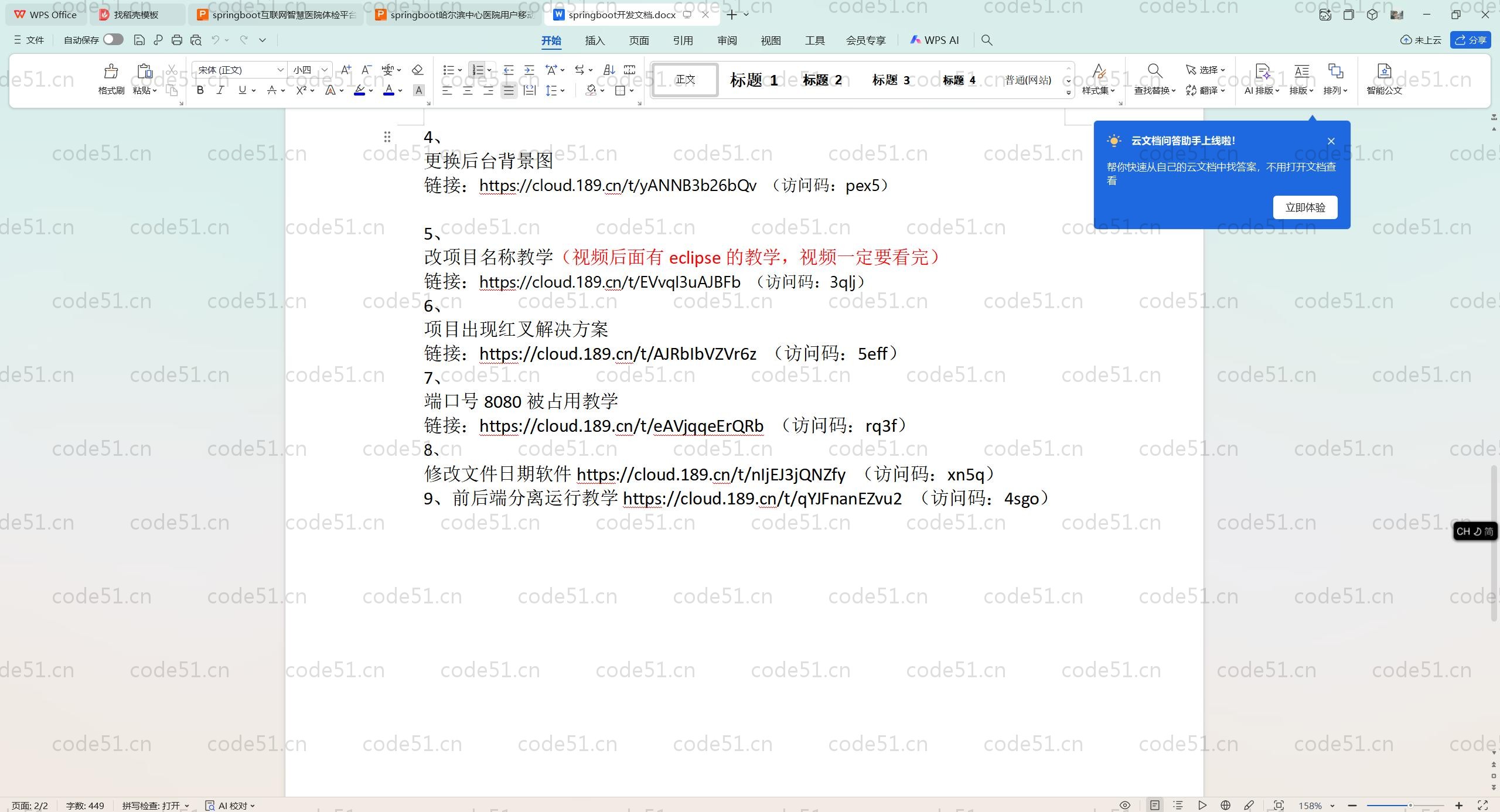Click the sort text icon
This screenshot has width=1500, height=812.
pyautogui.click(x=609, y=70)
